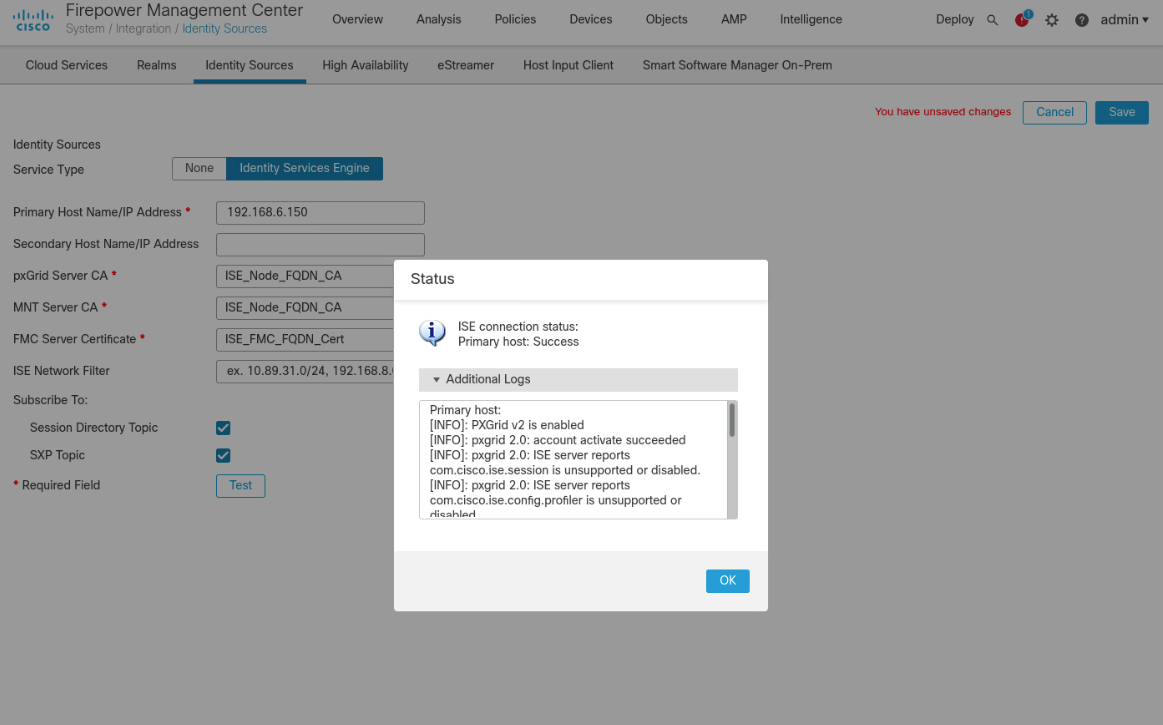1163x725 pixels.
Task: Open the pxGrid Server CA dropdown
Action: point(305,276)
